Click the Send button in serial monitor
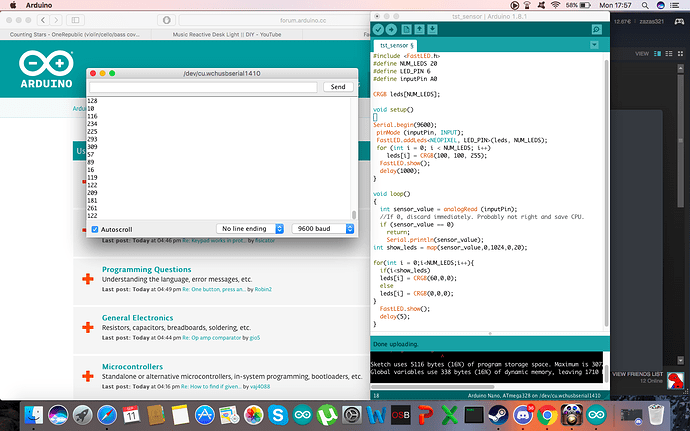 pyautogui.click(x=338, y=87)
